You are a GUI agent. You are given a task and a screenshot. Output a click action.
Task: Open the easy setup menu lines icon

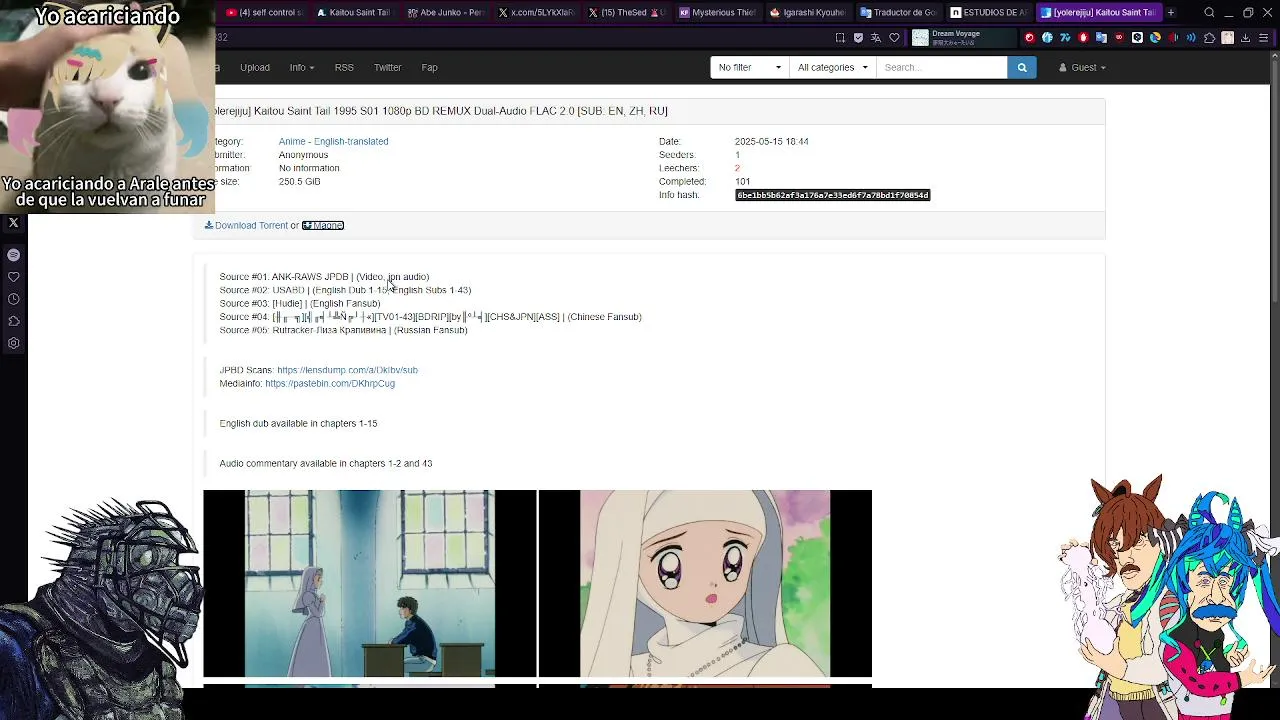click(x=1263, y=38)
